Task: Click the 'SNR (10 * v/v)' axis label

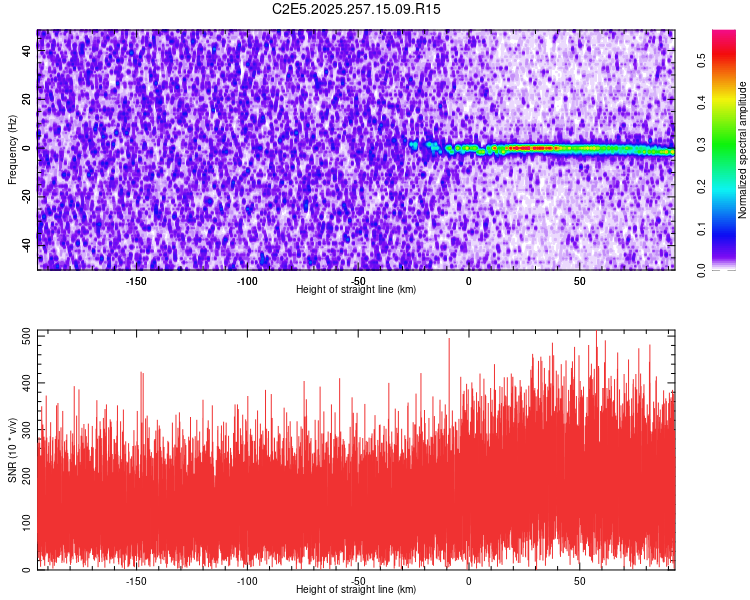Action: tap(12, 450)
